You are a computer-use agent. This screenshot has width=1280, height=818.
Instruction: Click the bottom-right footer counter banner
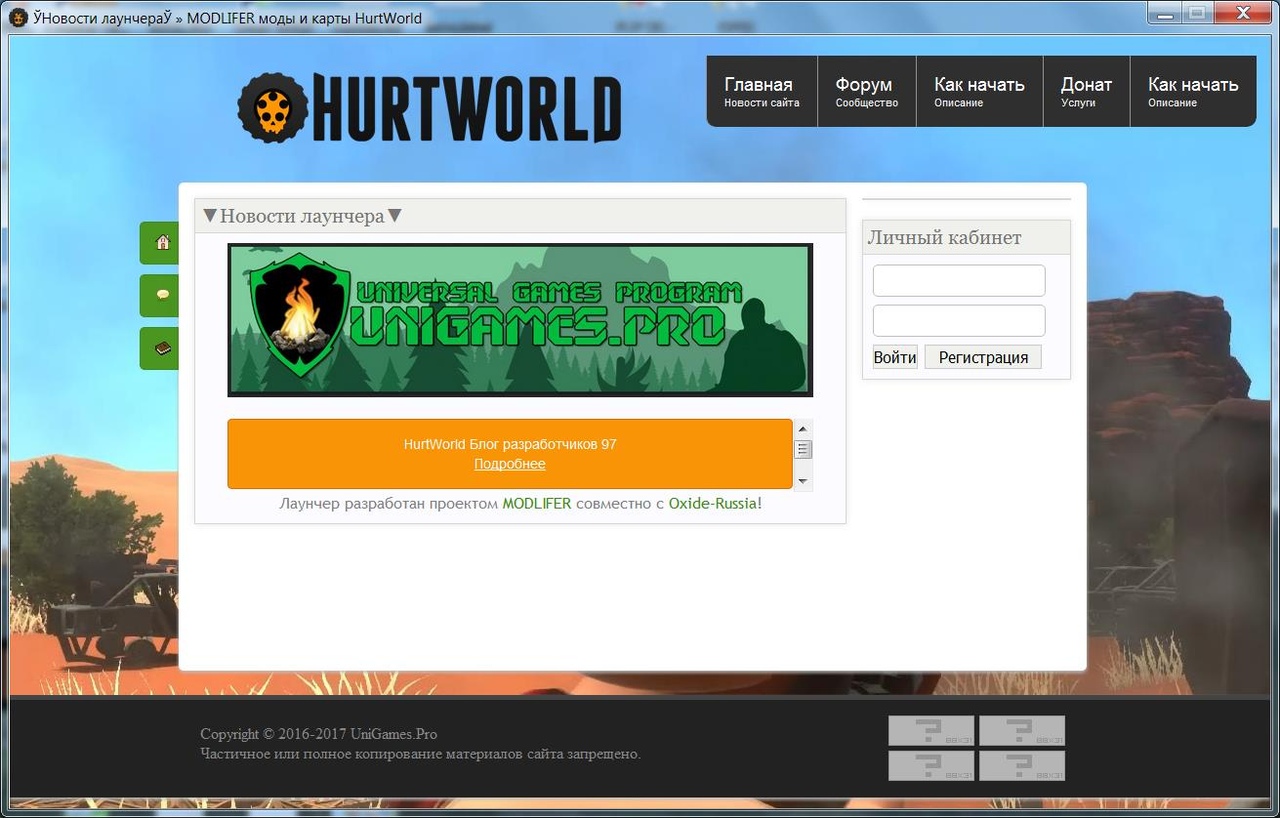pyautogui.click(x=1022, y=766)
